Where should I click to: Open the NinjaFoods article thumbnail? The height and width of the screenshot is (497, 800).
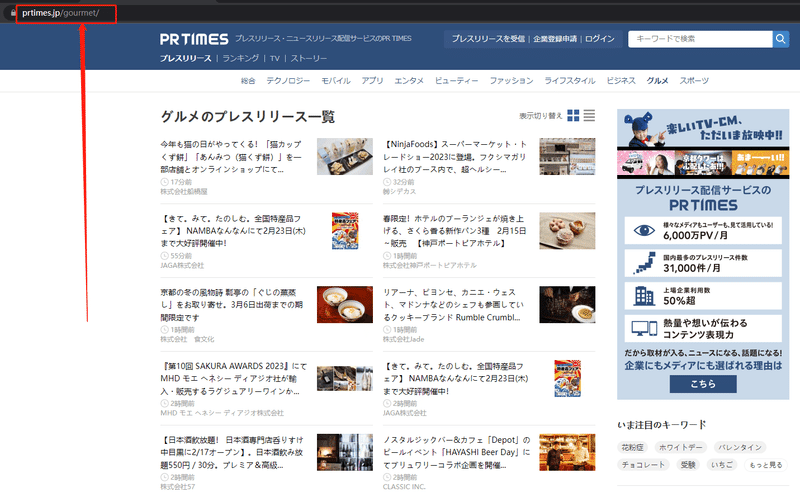pyautogui.click(x=567, y=156)
